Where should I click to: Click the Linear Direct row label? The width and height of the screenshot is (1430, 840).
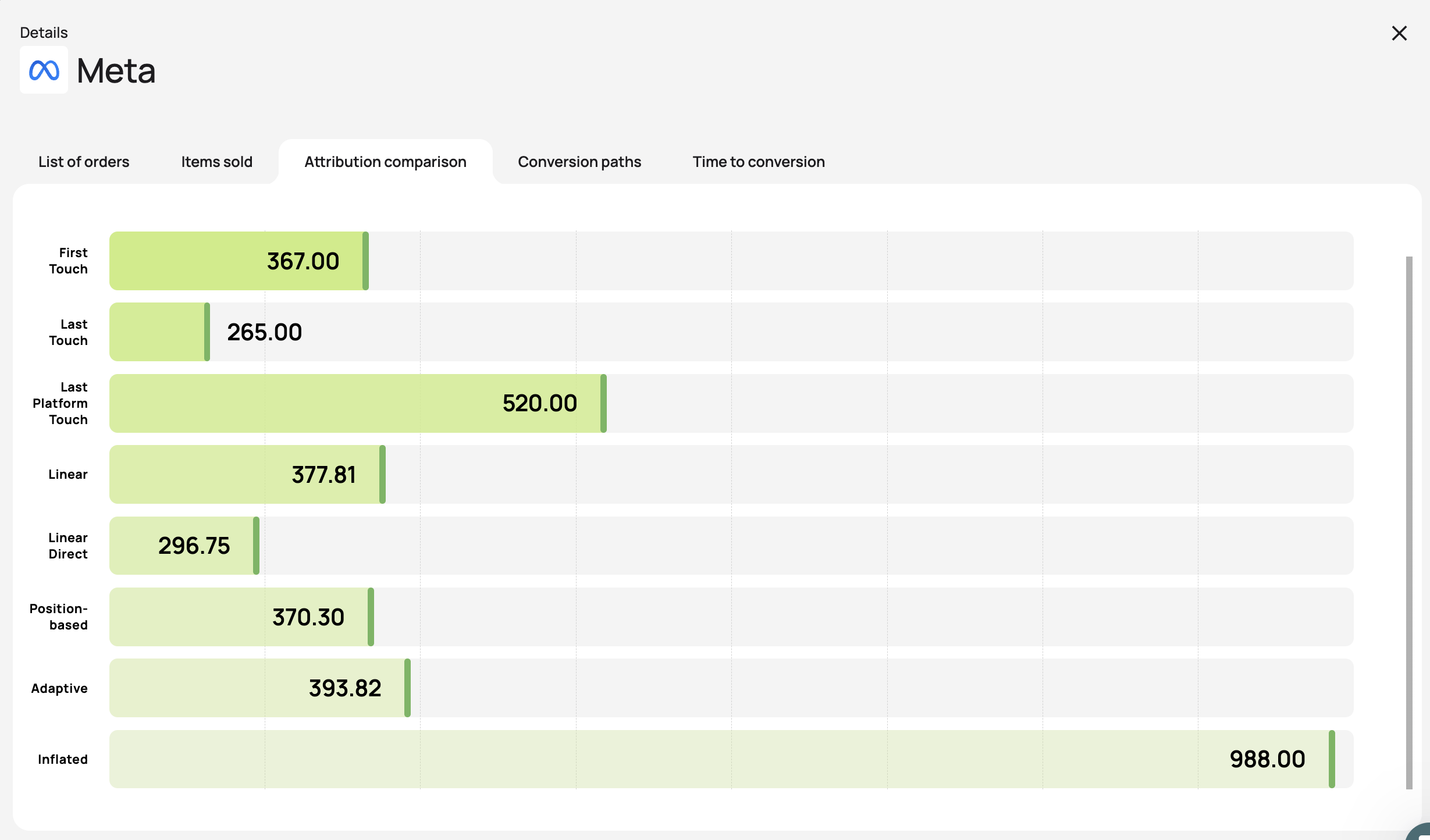click(68, 546)
